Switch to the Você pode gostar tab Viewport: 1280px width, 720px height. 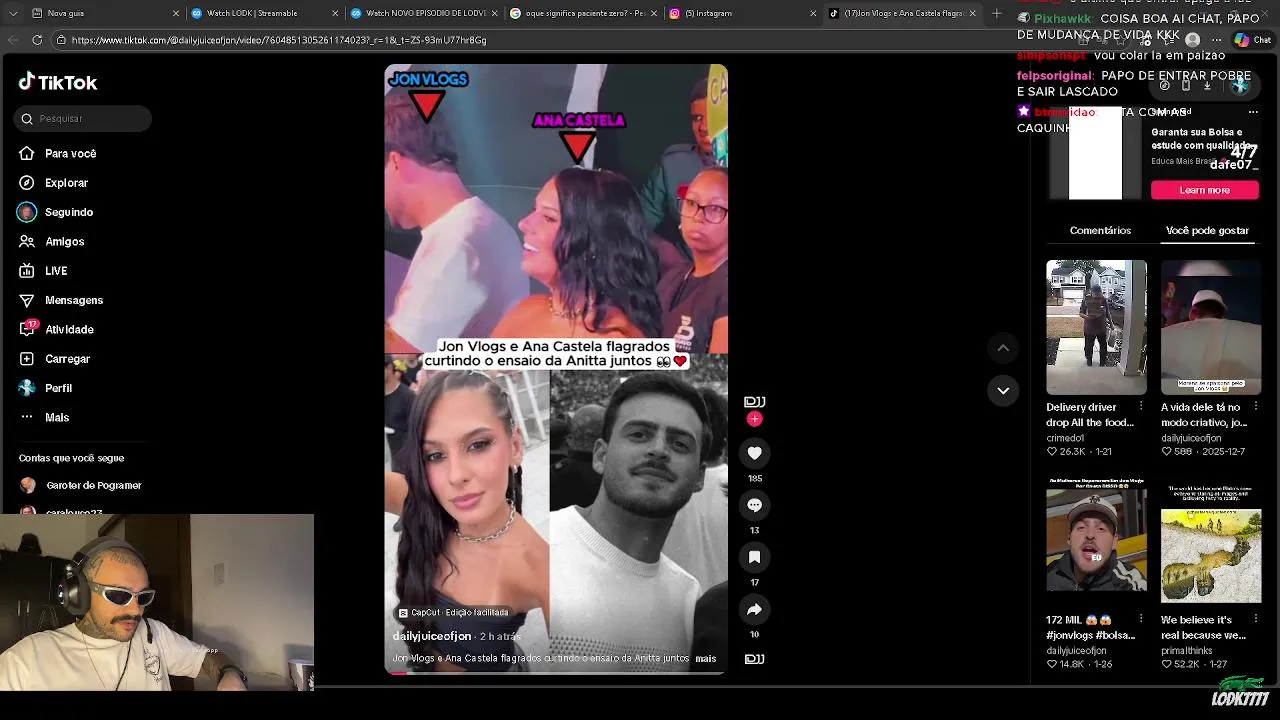1207,231
